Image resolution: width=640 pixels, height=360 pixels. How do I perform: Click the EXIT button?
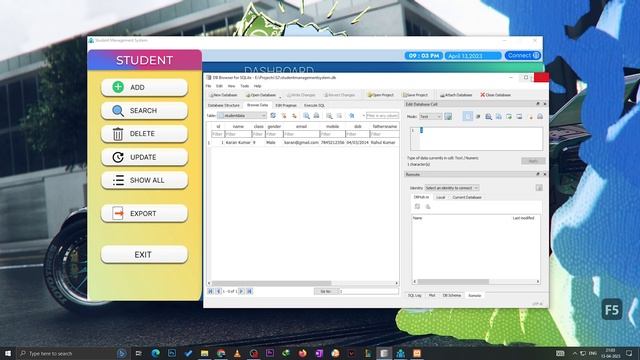point(144,255)
